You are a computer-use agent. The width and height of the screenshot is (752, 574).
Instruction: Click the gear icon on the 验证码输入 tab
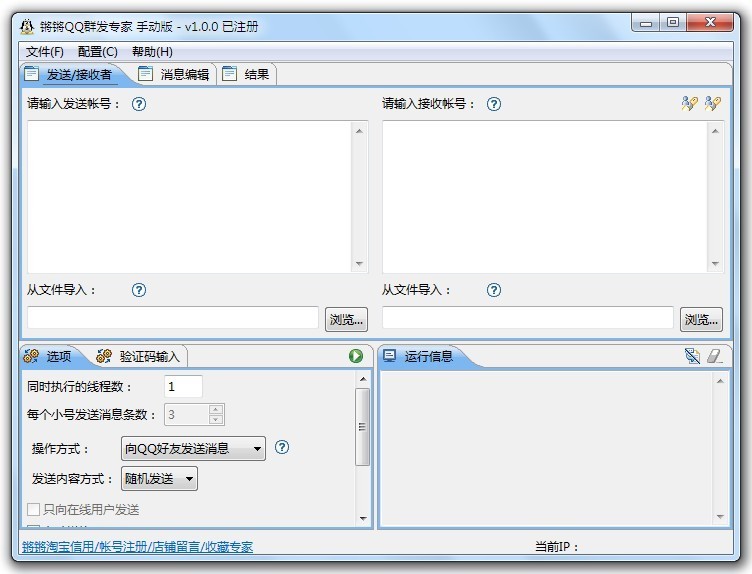click(104, 356)
